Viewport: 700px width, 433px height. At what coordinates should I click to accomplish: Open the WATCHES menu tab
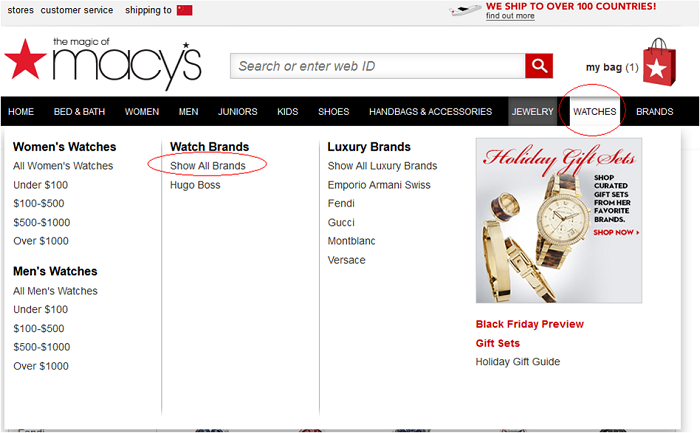coord(595,112)
